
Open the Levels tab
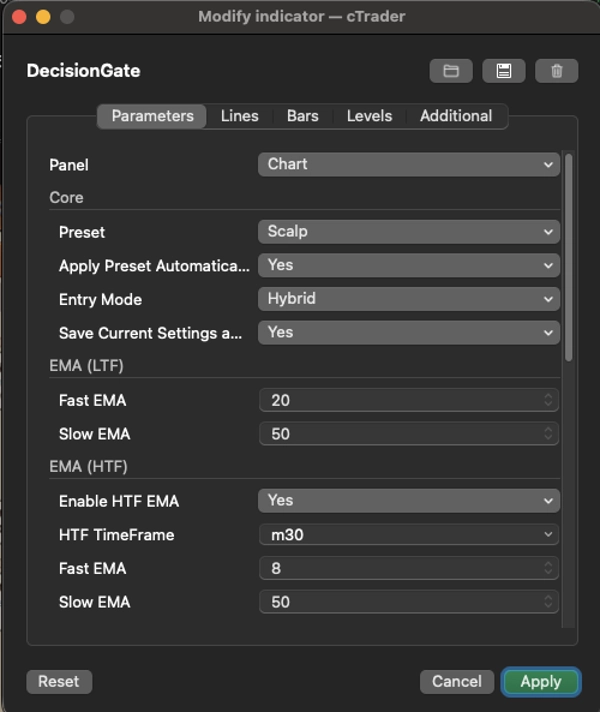click(369, 116)
